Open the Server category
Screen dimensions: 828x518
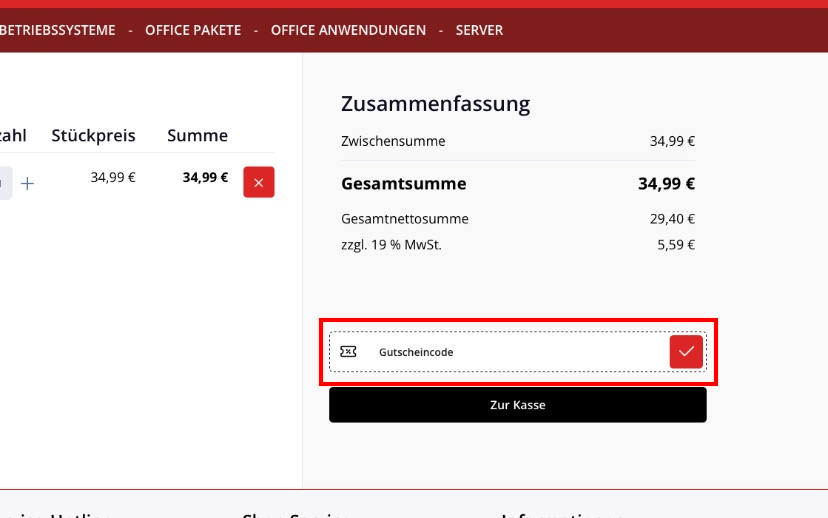pyautogui.click(x=479, y=30)
